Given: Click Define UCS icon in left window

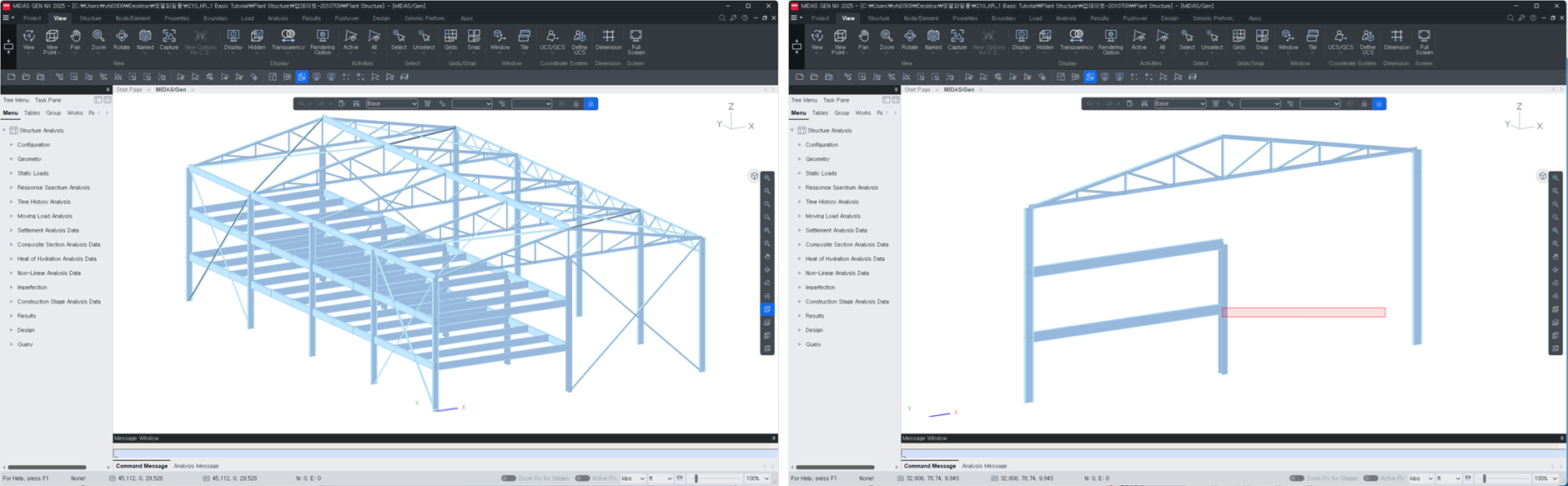Looking at the screenshot, I should pos(580,37).
